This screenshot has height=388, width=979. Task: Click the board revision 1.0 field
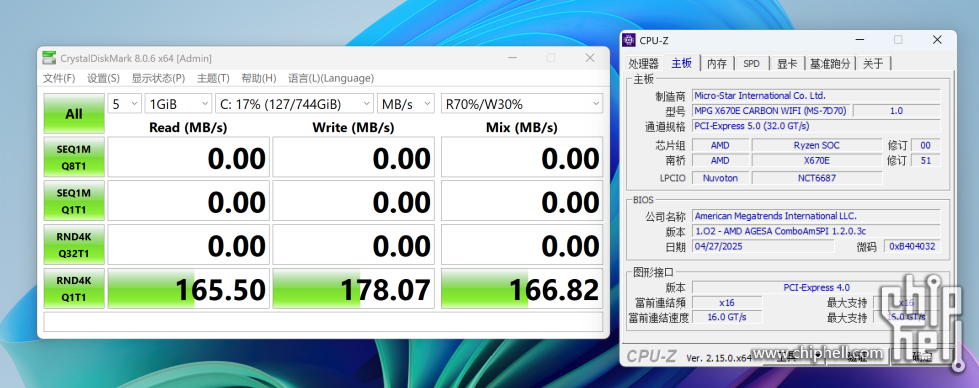point(897,111)
